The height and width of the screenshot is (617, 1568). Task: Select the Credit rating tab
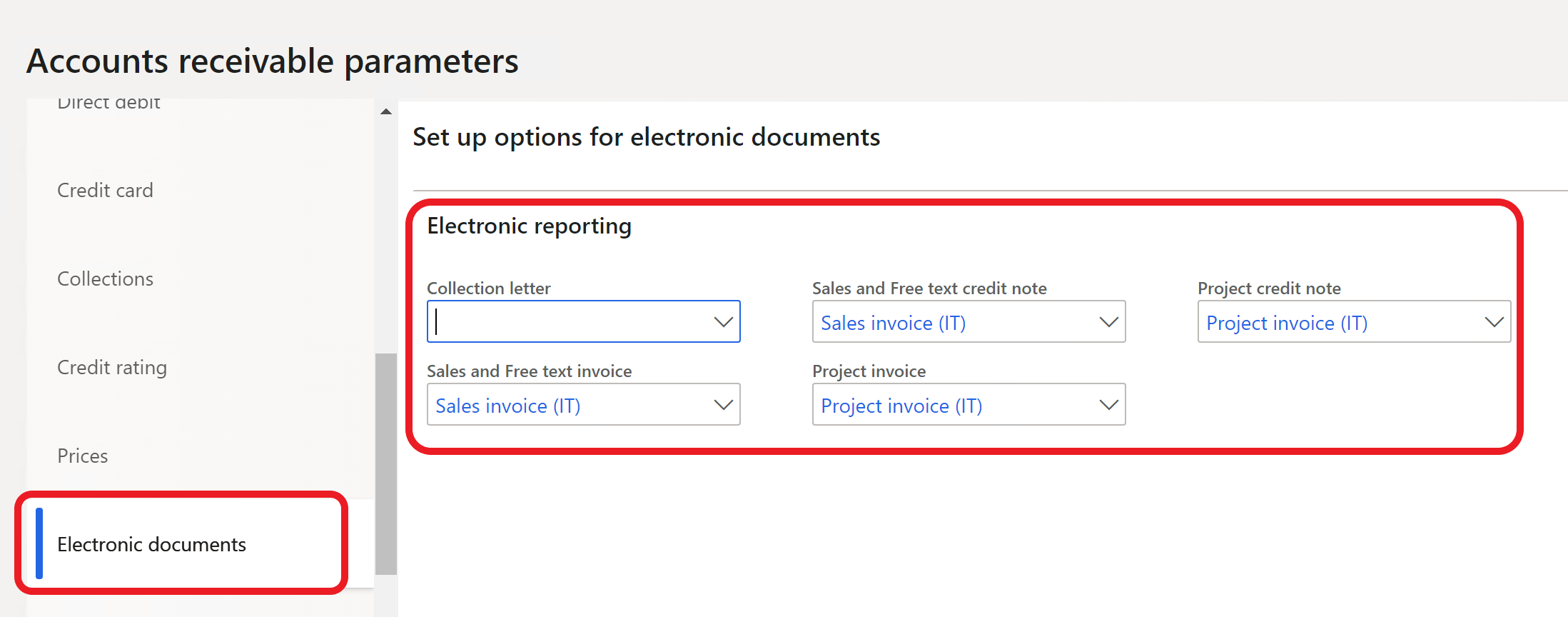(112, 368)
